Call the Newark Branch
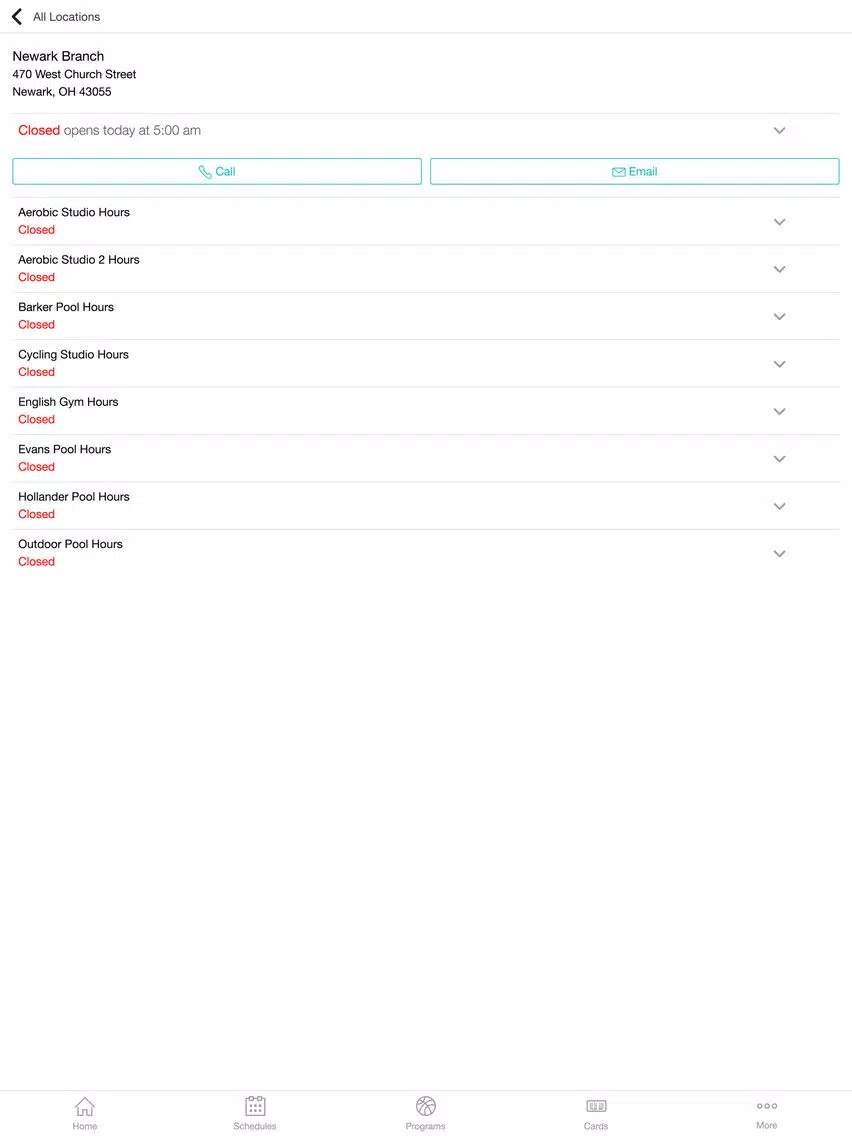 (x=217, y=172)
